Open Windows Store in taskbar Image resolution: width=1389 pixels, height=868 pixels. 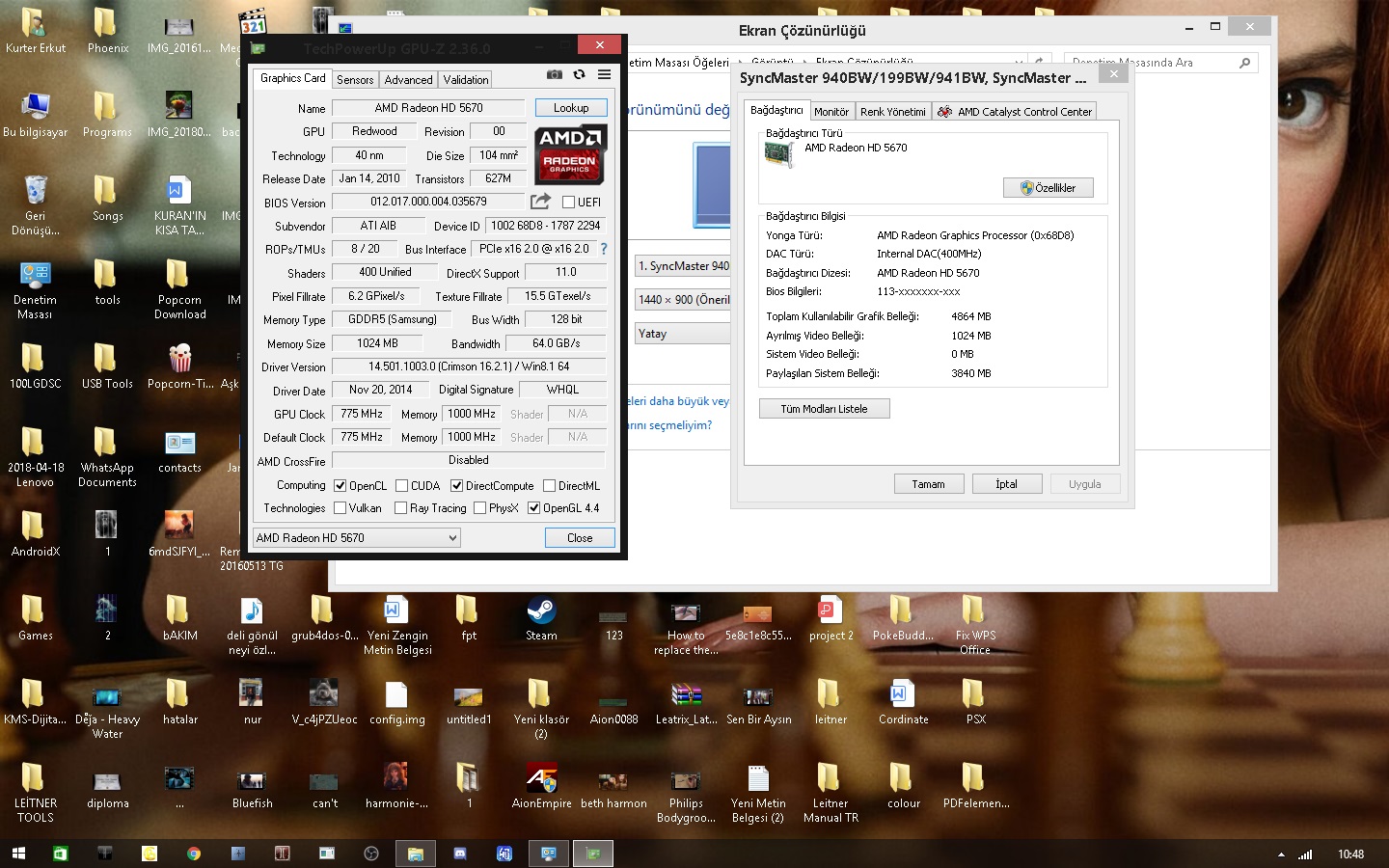pos(60,854)
